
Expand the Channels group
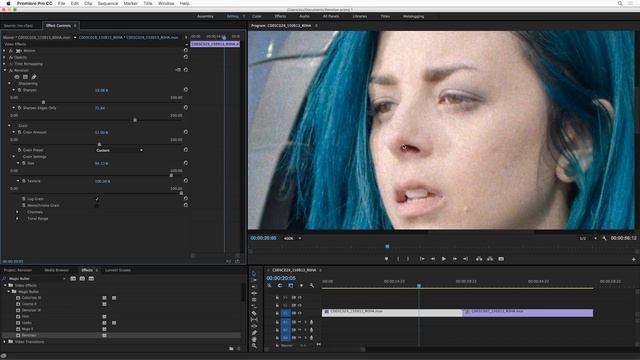(x=17, y=212)
